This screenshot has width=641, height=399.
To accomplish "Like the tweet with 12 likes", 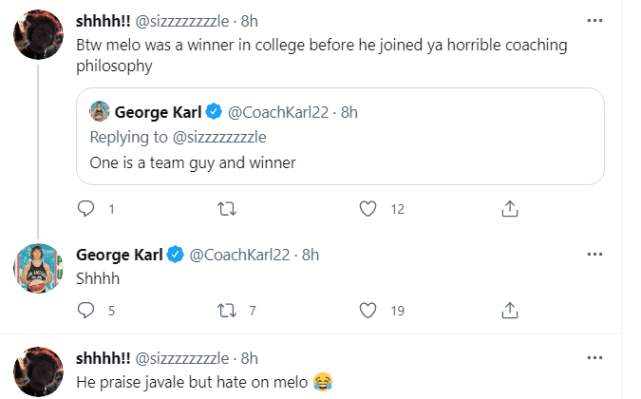I will pyautogui.click(x=368, y=209).
